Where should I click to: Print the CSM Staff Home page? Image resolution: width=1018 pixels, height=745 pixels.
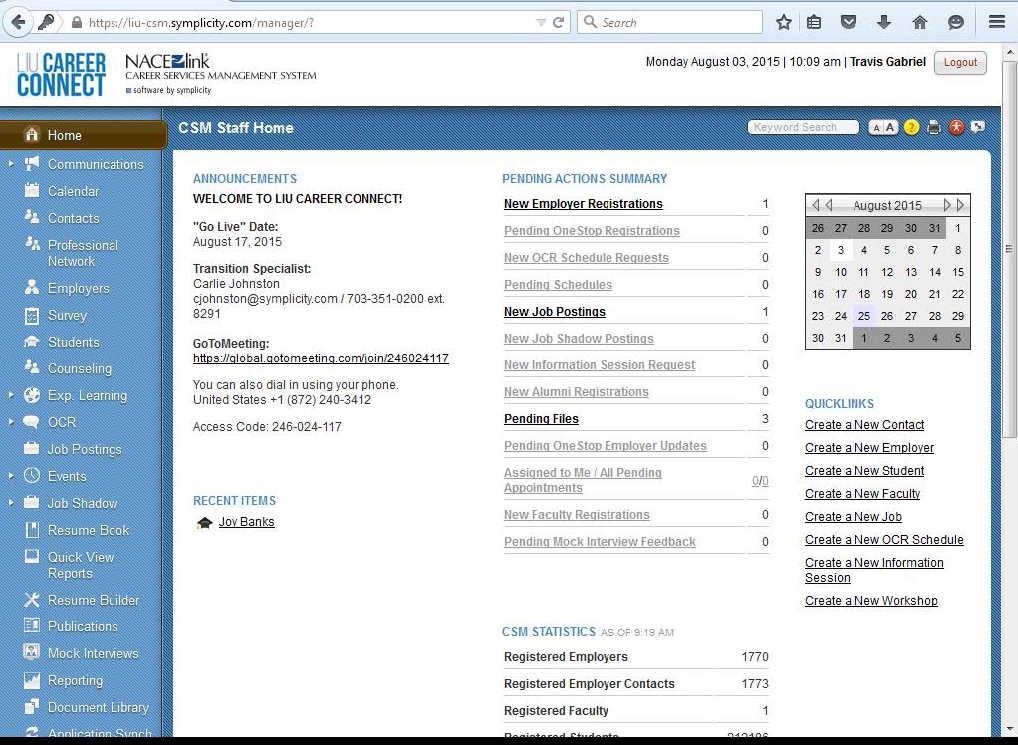(933, 127)
